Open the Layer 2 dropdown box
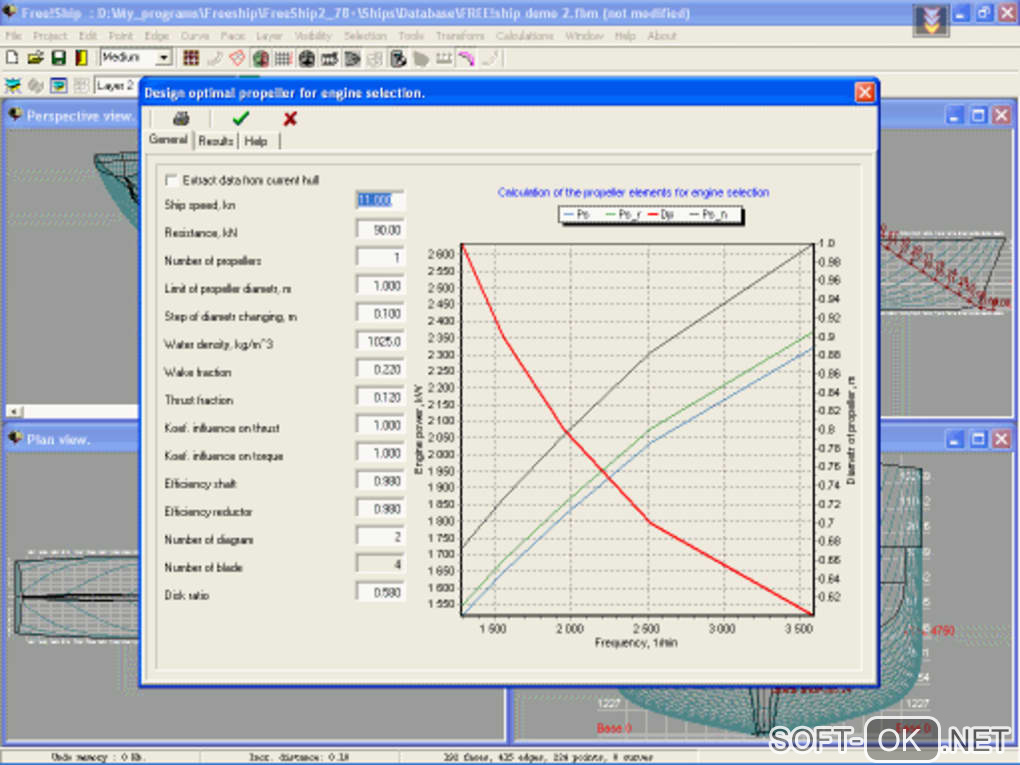 (x=116, y=85)
